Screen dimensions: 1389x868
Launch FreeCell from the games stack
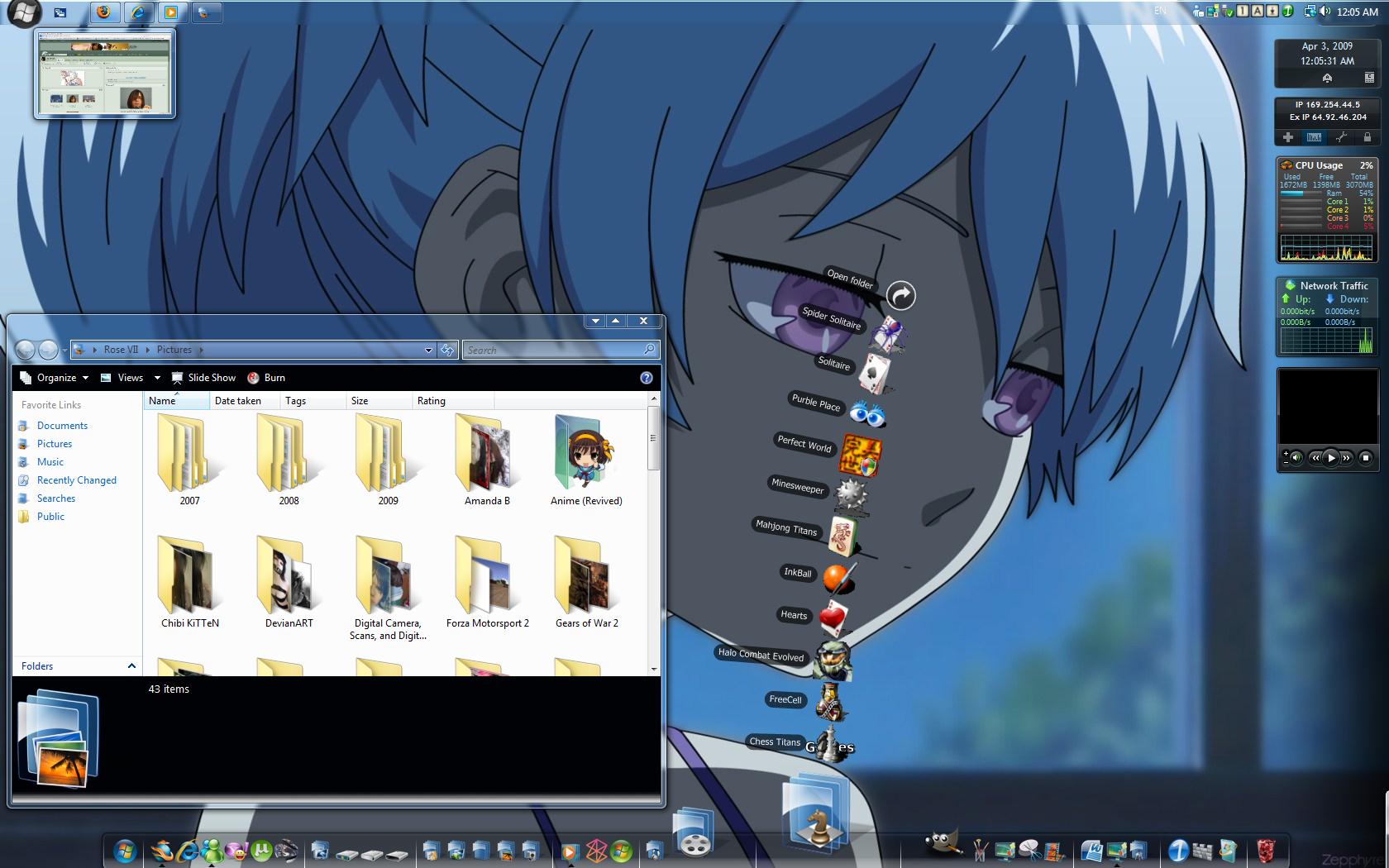pyautogui.click(x=828, y=702)
